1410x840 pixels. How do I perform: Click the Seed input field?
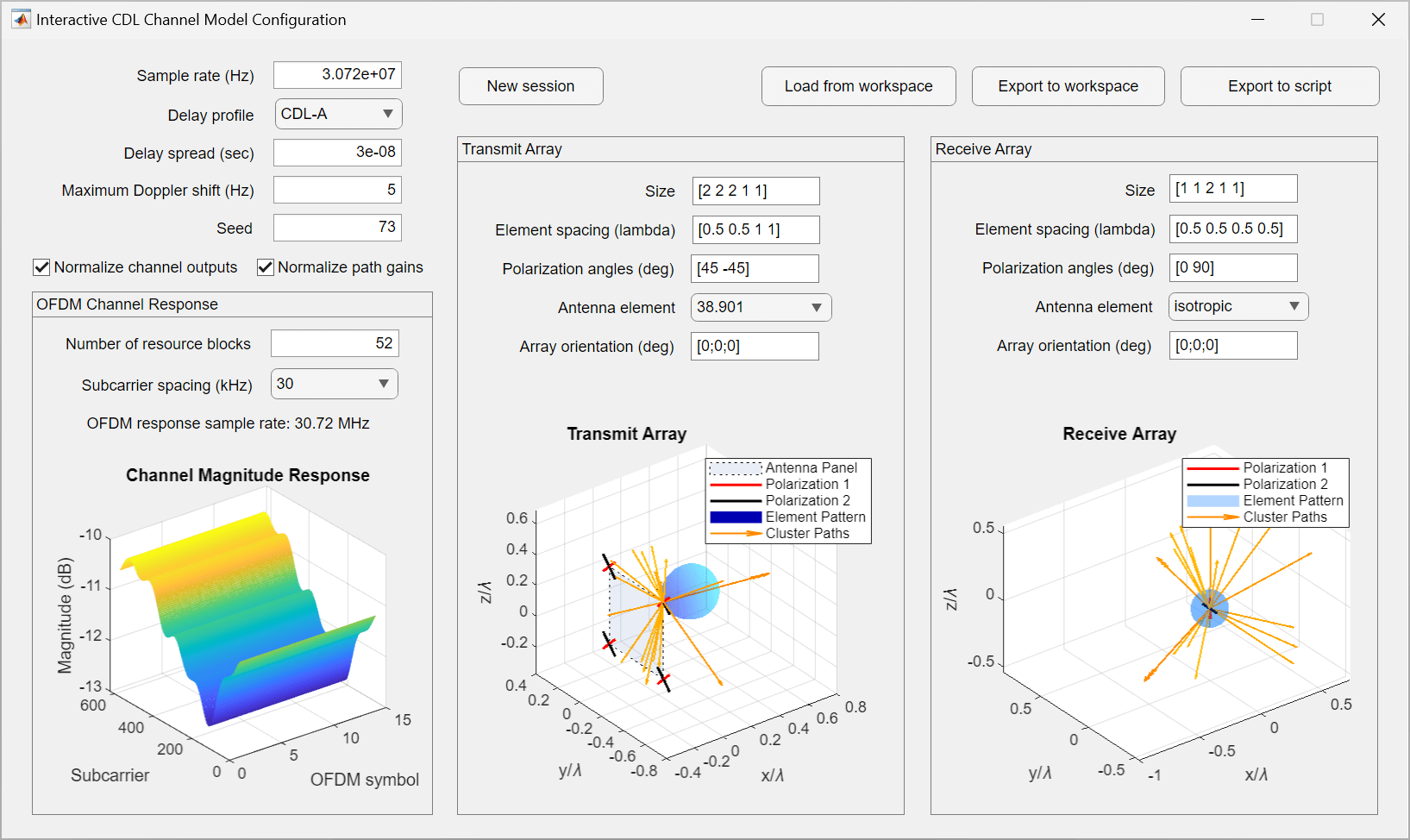[337, 227]
